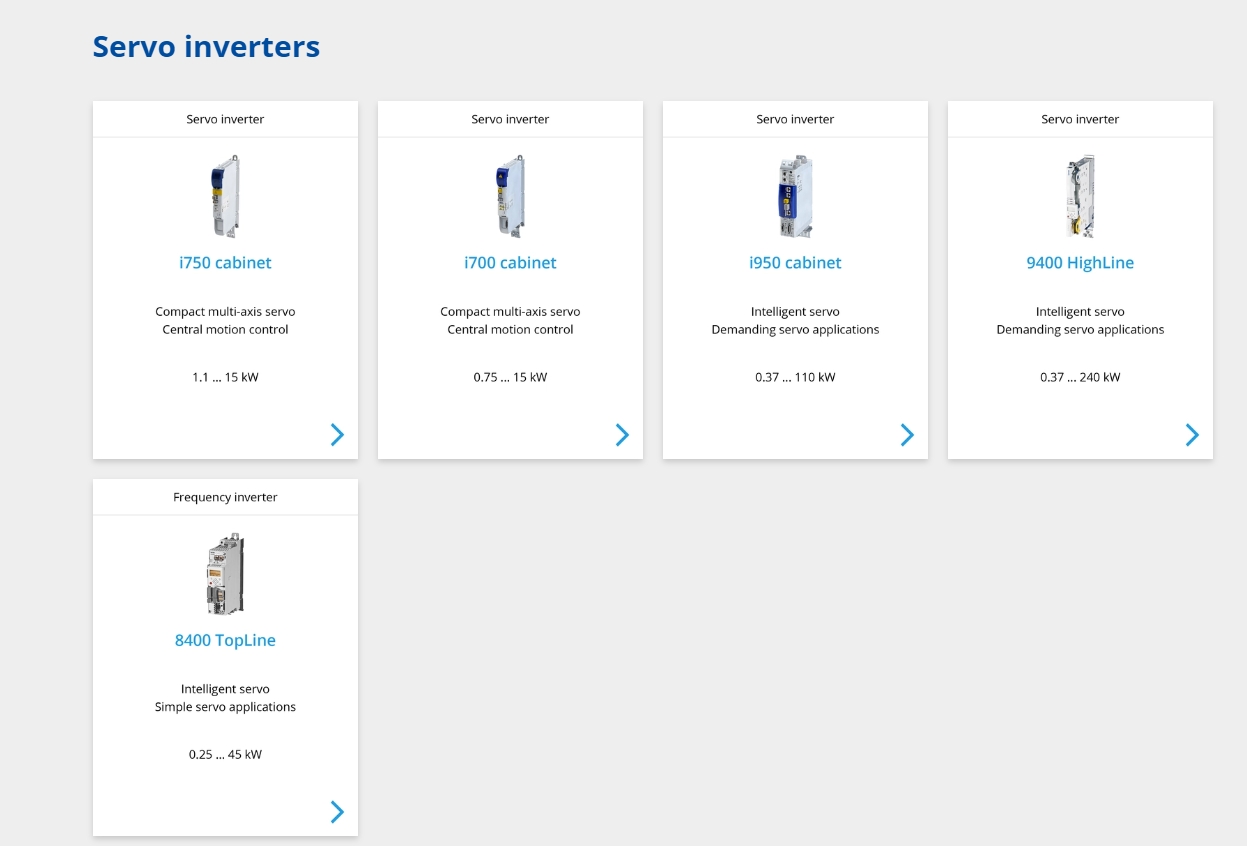Click the 9400 HighLine product image
Screen dimensions: 1247x846
pyautogui.click(x=1080, y=196)
